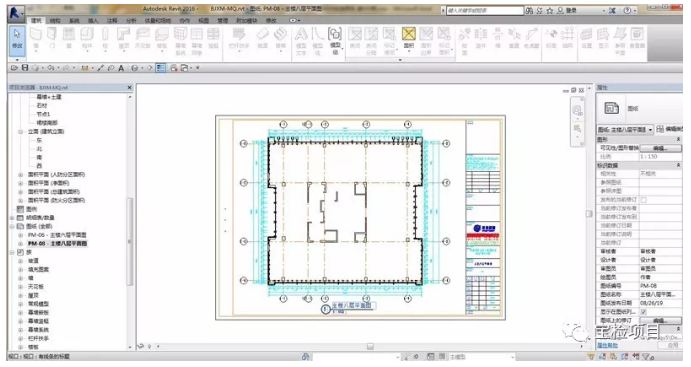Open the dropdown under the Modify button
The height and width of the screenshot is (367, 691).
pyautogui.click(x=17, y=59)
